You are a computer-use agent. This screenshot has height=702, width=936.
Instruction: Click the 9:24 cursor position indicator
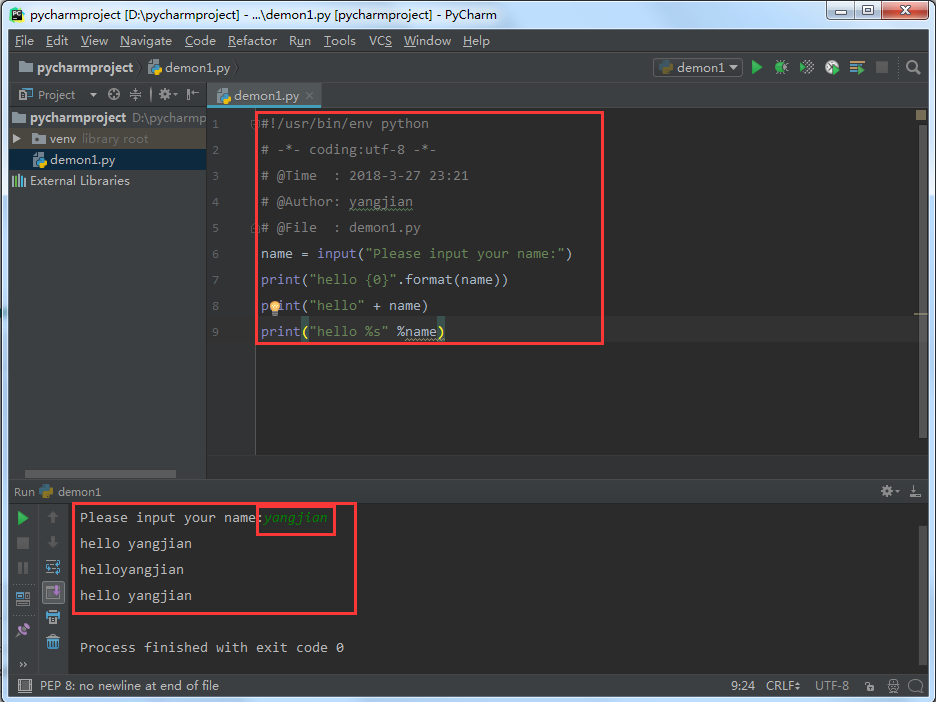743,686
